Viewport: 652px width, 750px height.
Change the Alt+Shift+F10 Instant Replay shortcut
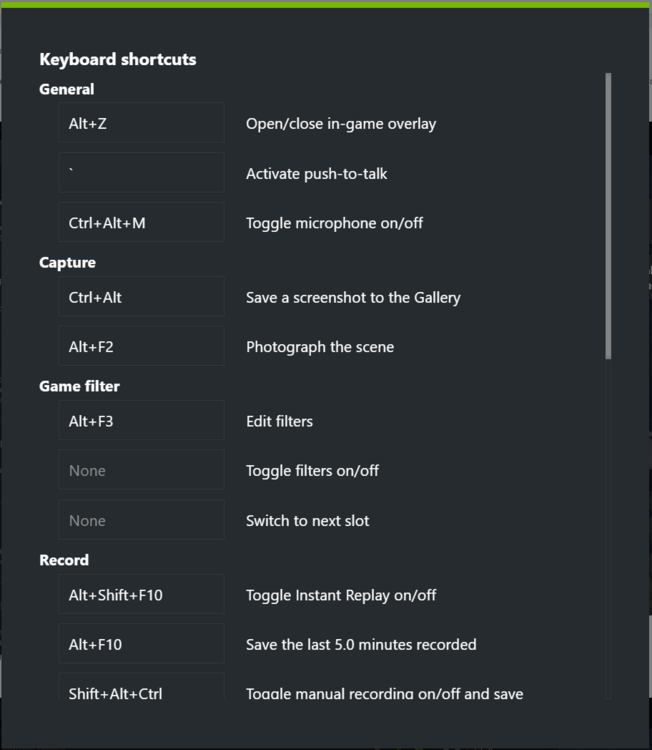(x=141, y=595)
